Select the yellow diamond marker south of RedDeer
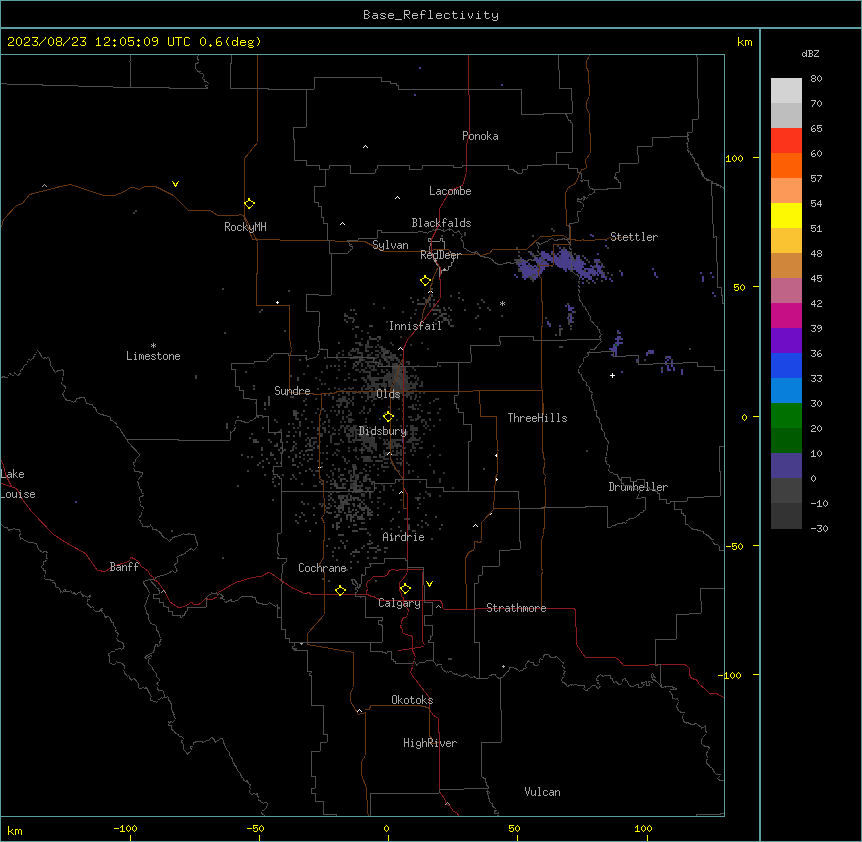Viewport: 862px width, 842px height. pos(425,281)
